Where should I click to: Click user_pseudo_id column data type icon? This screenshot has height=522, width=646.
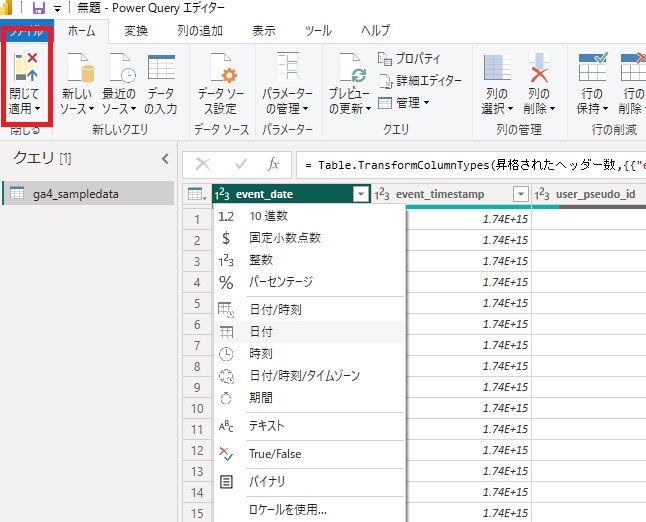(542, 194)
